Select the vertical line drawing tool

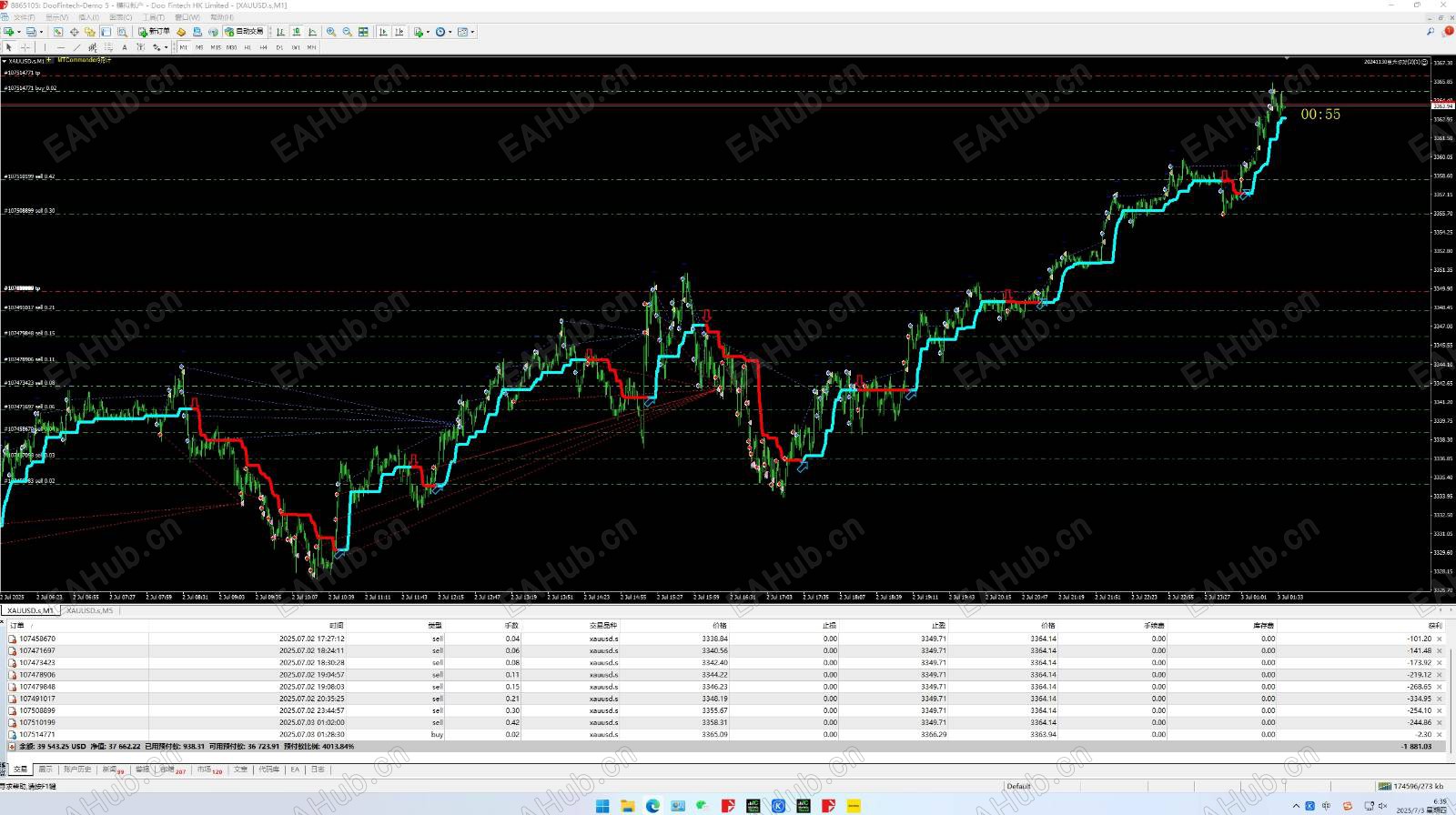[x=45, y=47]
